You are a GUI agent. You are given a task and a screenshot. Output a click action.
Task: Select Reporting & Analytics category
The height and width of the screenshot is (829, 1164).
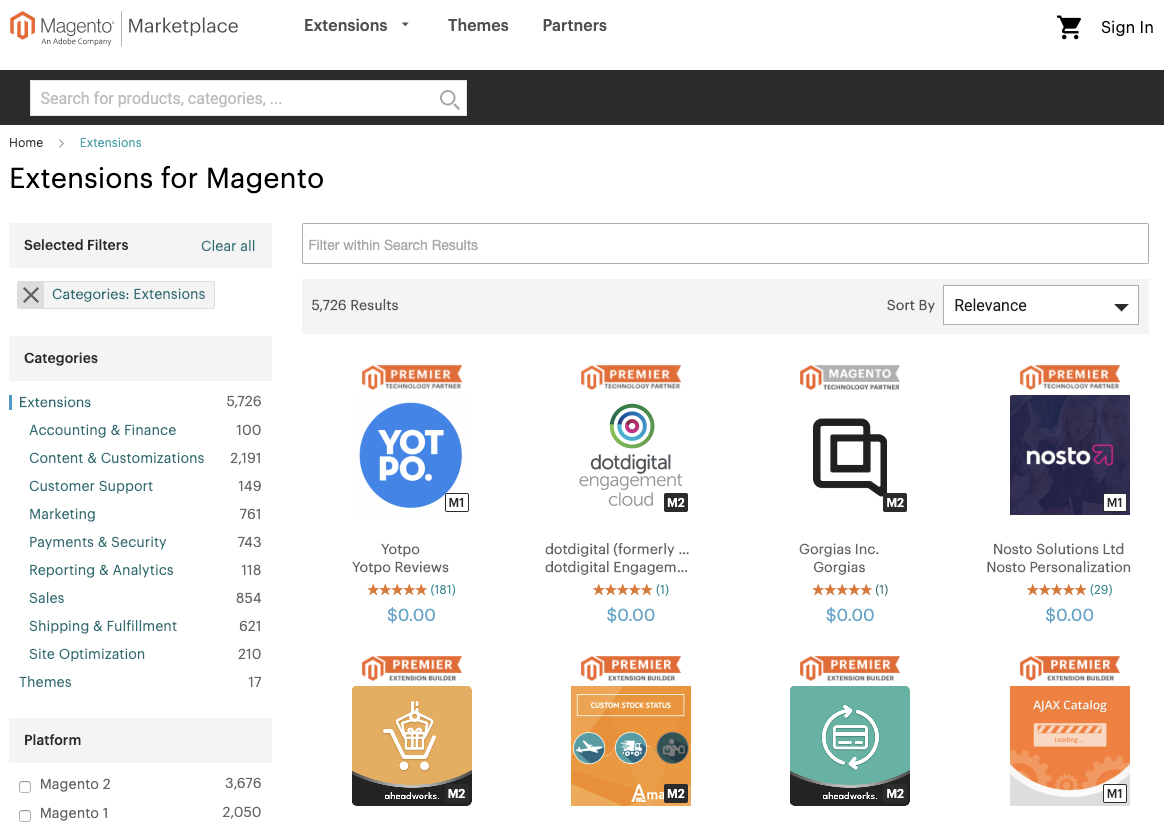101,570
